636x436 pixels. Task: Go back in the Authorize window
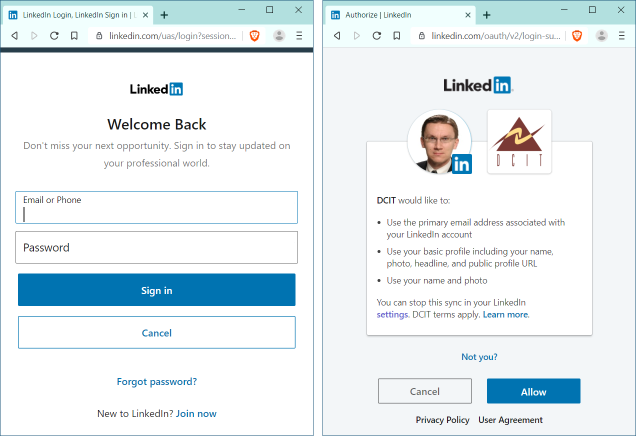pos(336,35)
